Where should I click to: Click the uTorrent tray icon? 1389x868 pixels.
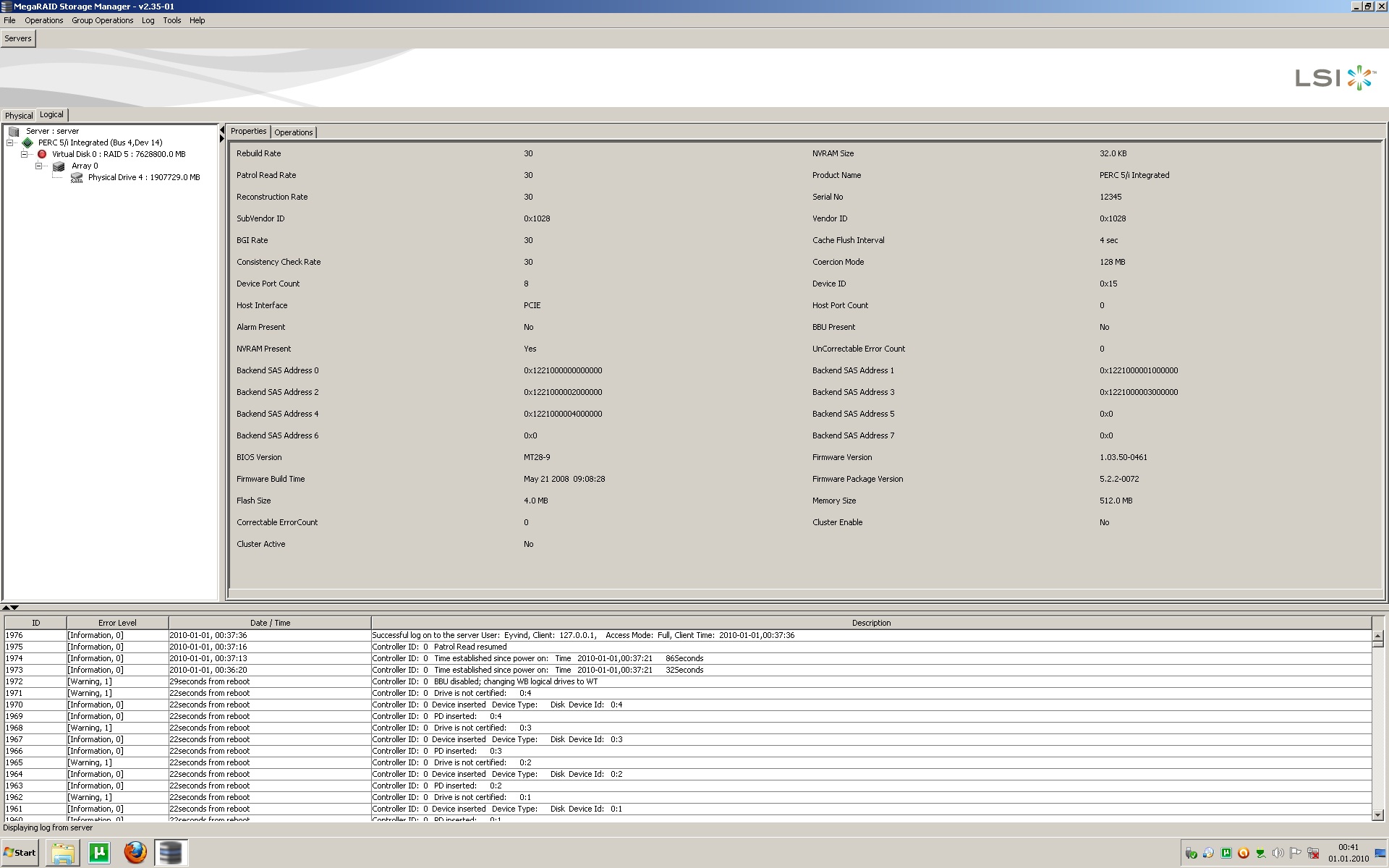coord(1226,854)
